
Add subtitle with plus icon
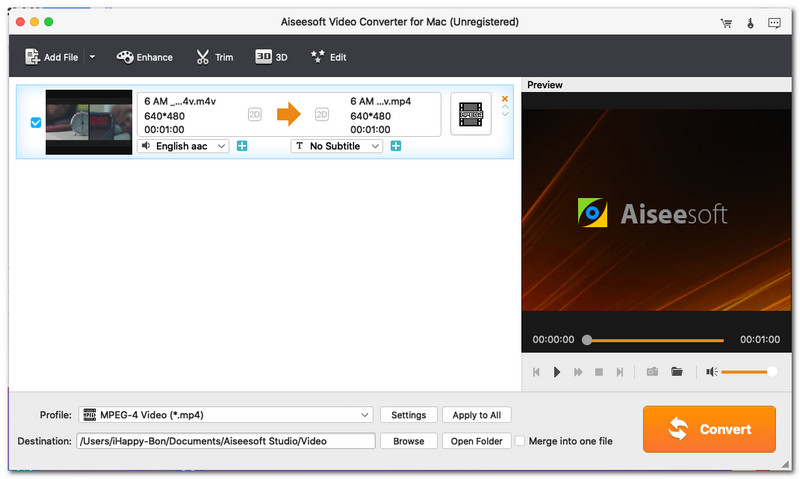click(396, 146)
